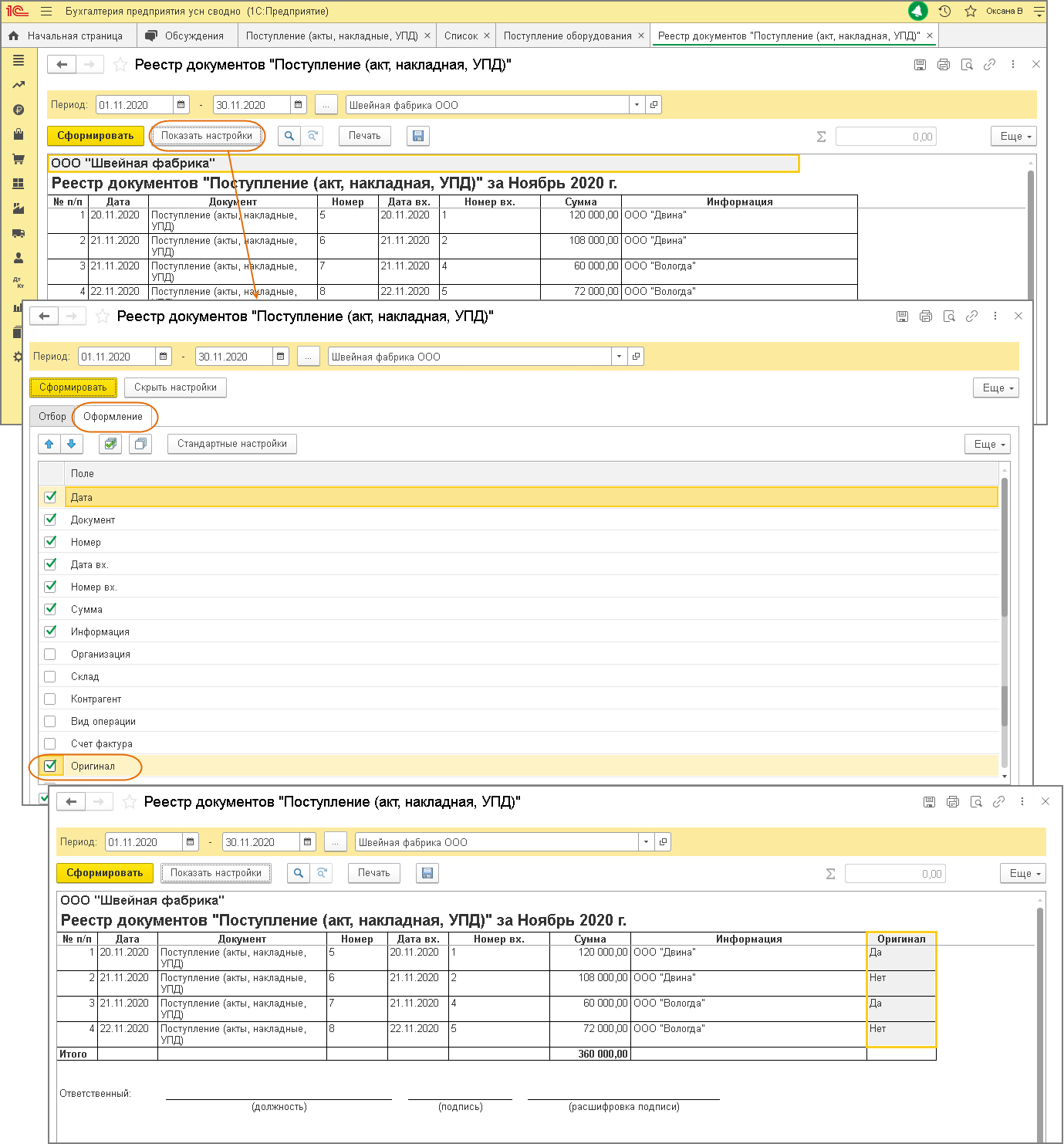Click printer icon in top window header
Viewport: 1064px width, 1144px height.
(x=944, y=65)
